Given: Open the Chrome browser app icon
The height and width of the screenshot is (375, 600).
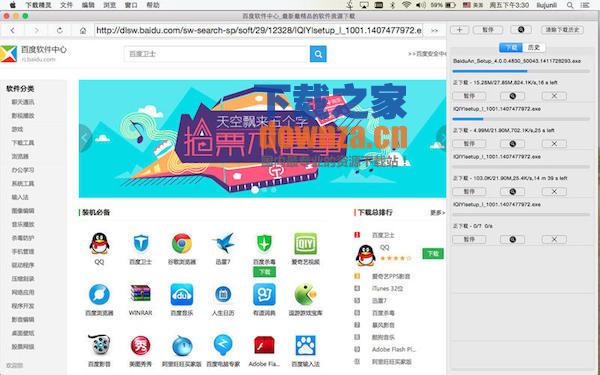Looking at the screenshot, I should [x=182, y=244].
